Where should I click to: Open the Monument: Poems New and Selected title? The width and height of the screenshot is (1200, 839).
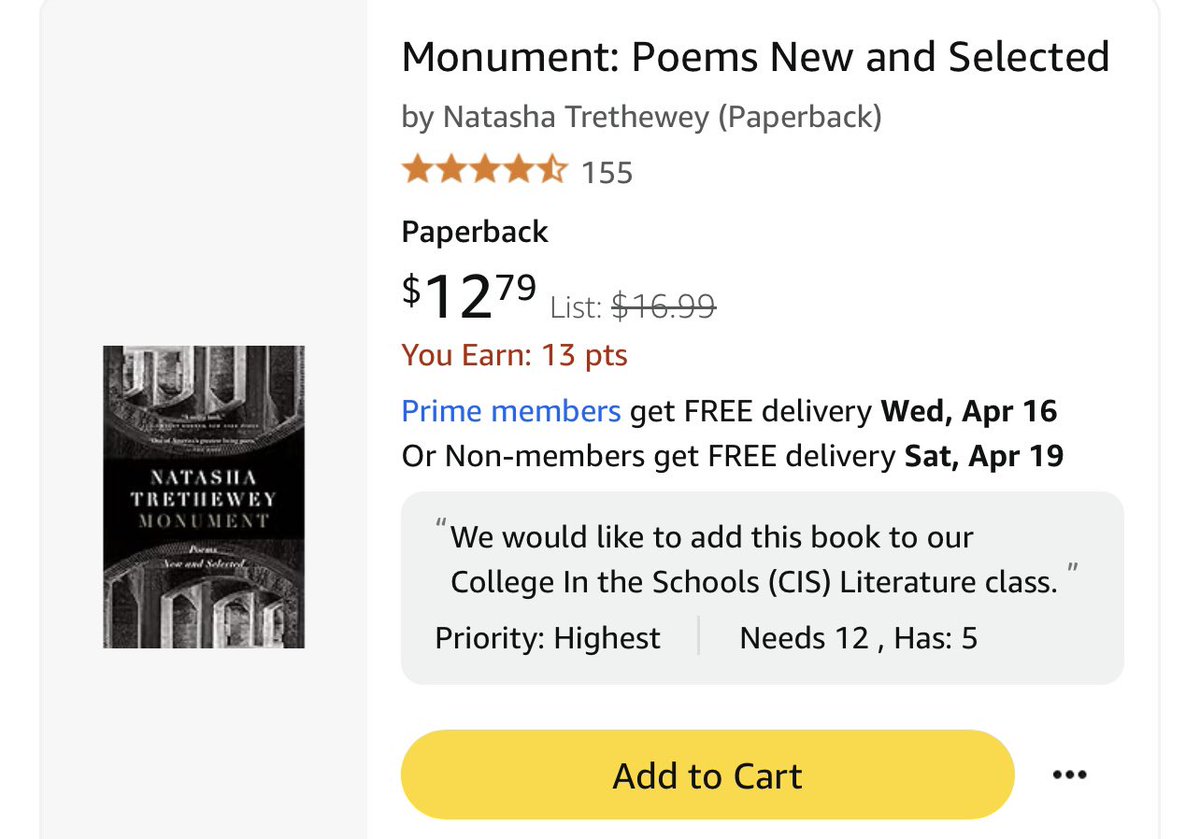755,57
